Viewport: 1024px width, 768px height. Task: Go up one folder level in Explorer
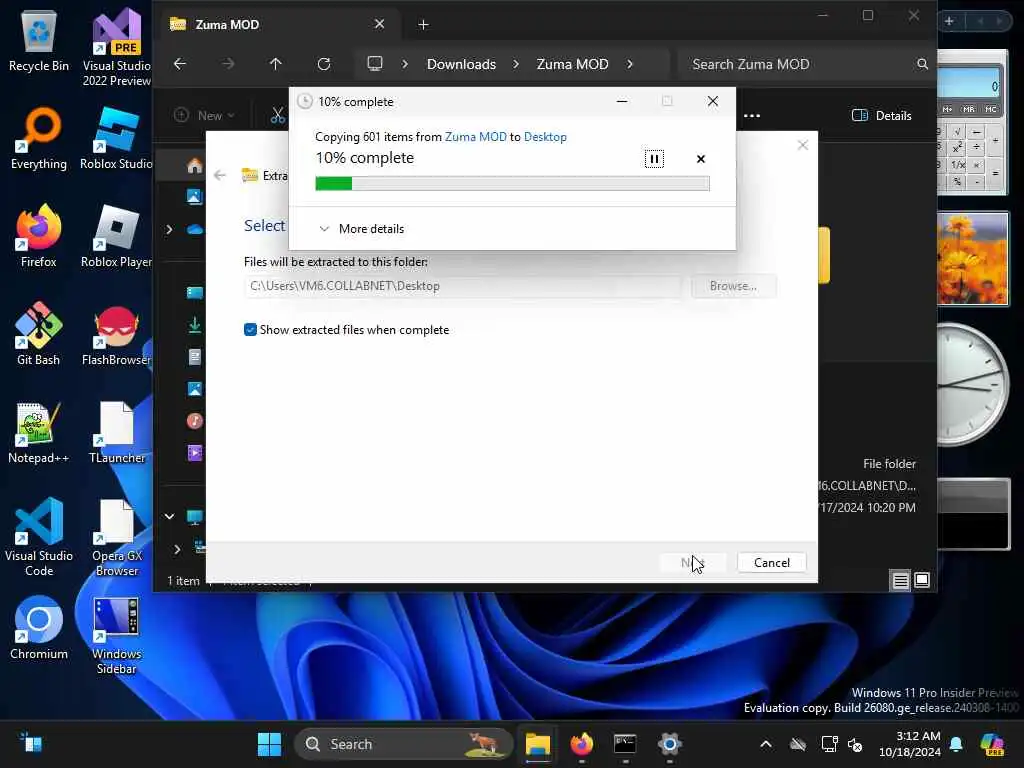pos(276,64)
